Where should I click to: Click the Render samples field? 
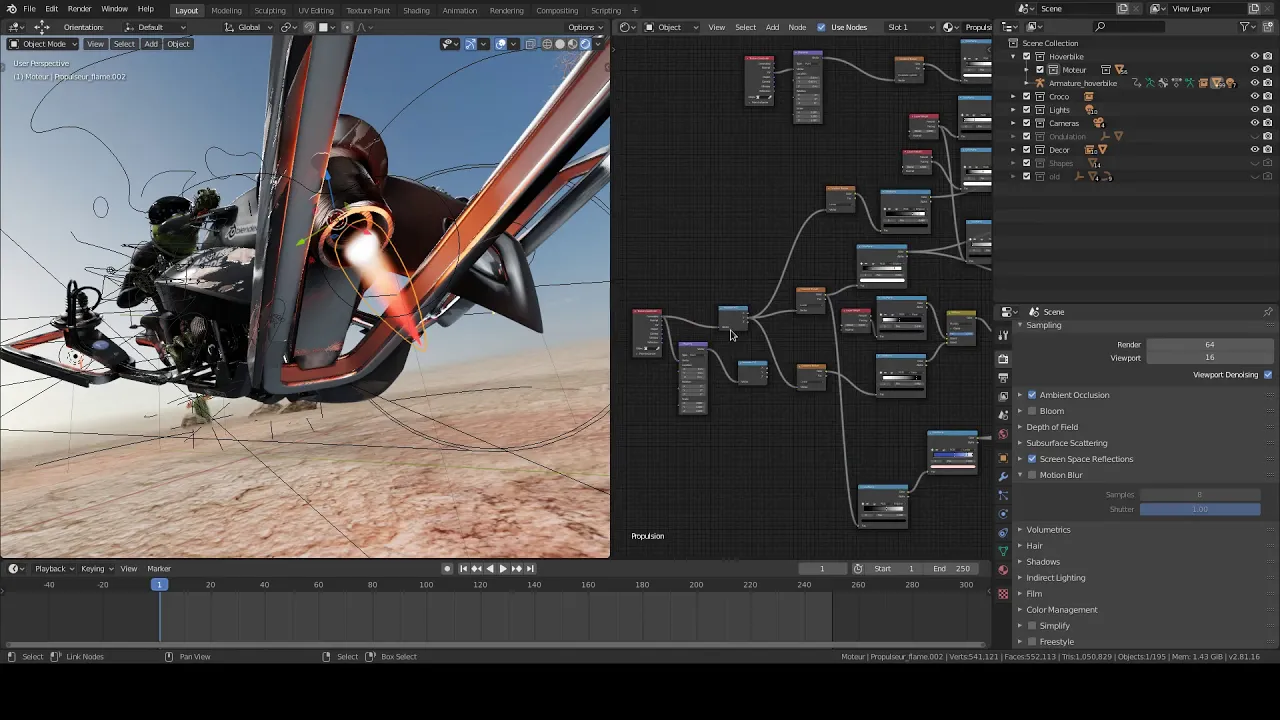tap(1209, 345)
